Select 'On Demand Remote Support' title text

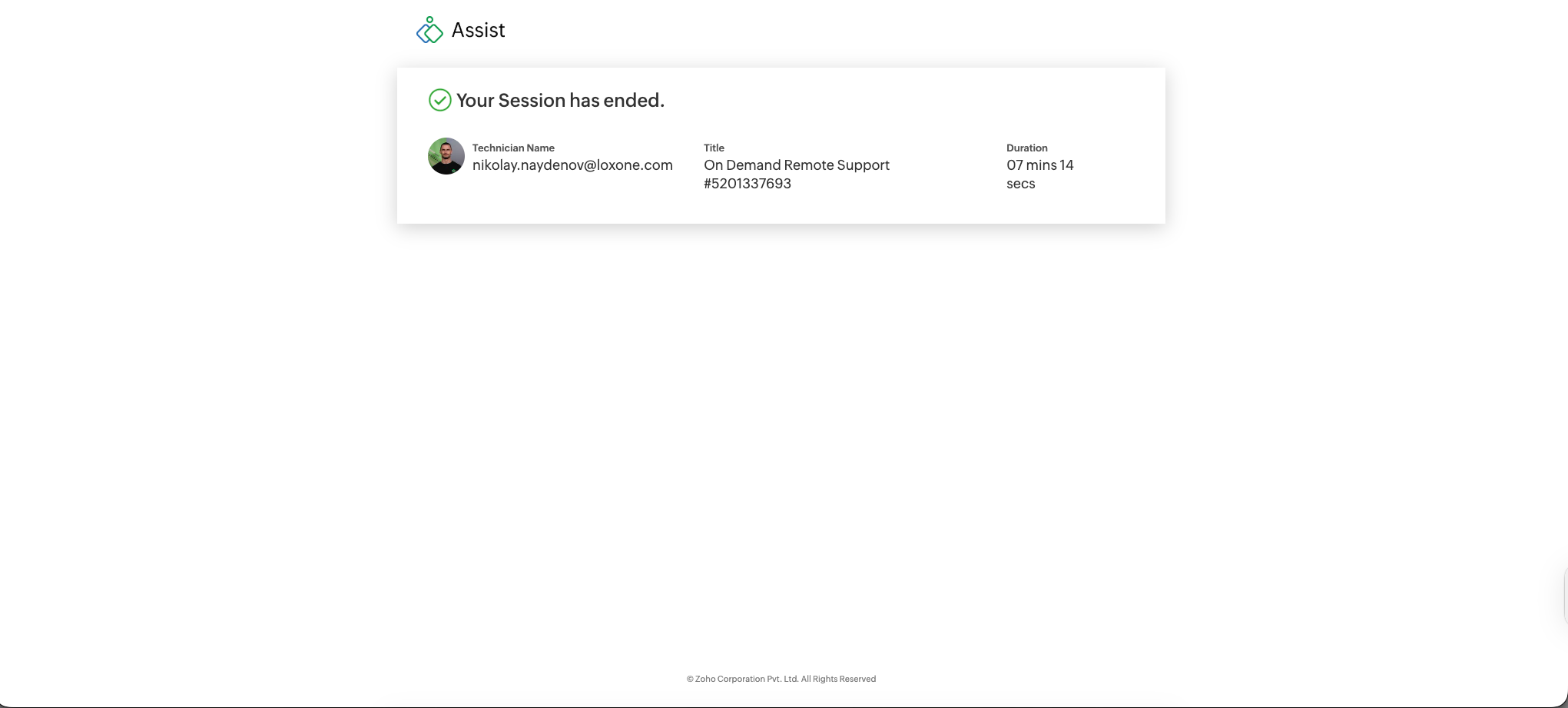pyautogui.click(x=796, y=165)
